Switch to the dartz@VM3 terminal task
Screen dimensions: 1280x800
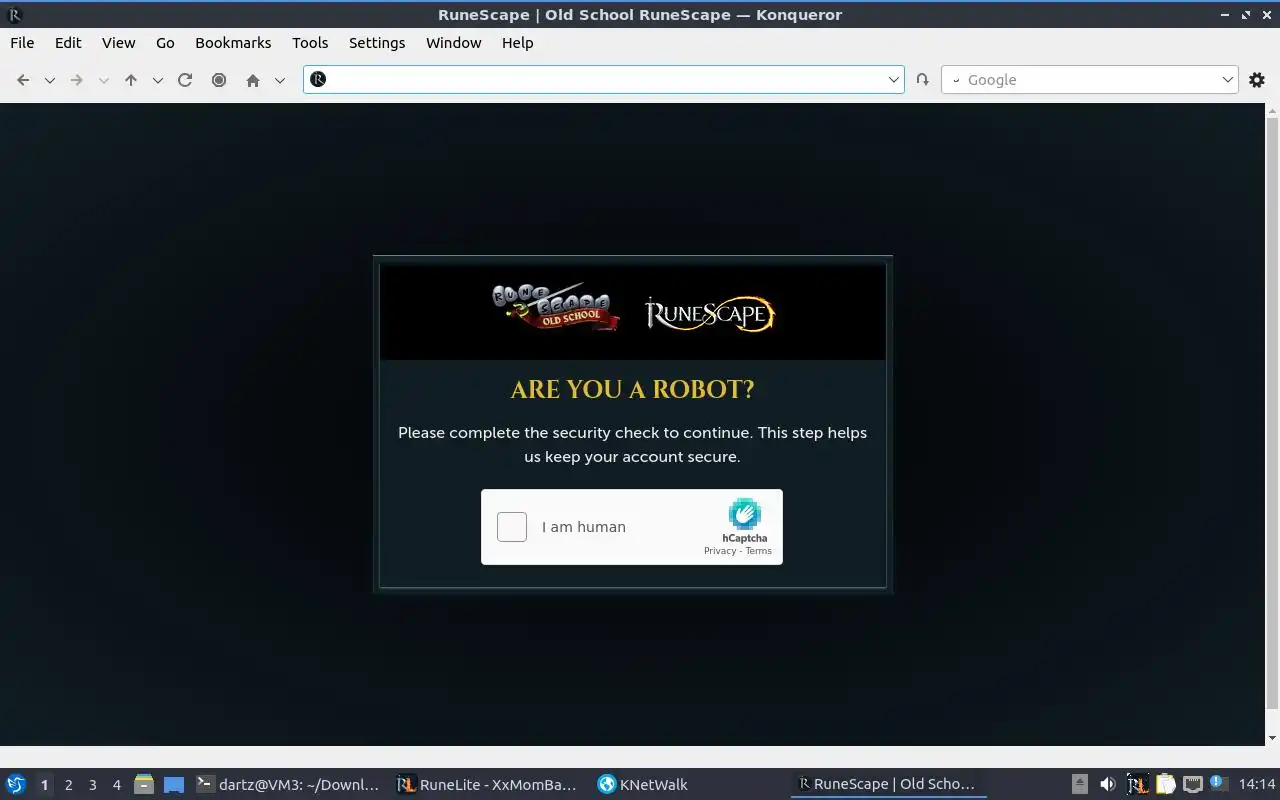tap(288, 784)
